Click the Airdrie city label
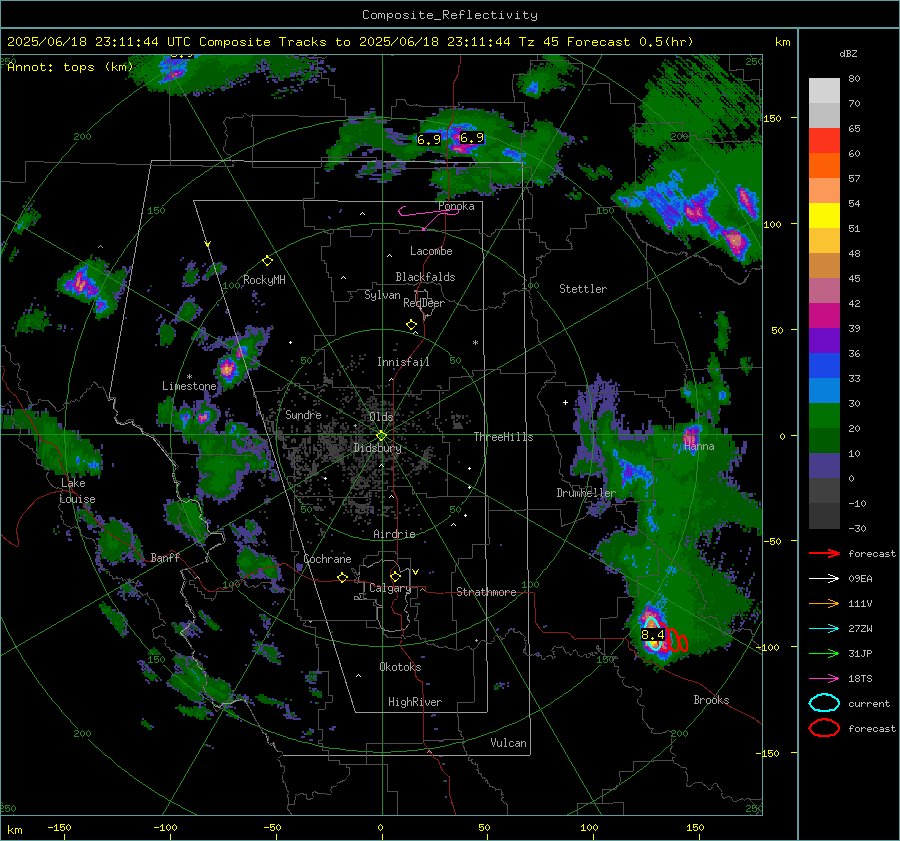The height and width of the screenshot is (841, 900). tap(394, 534)
